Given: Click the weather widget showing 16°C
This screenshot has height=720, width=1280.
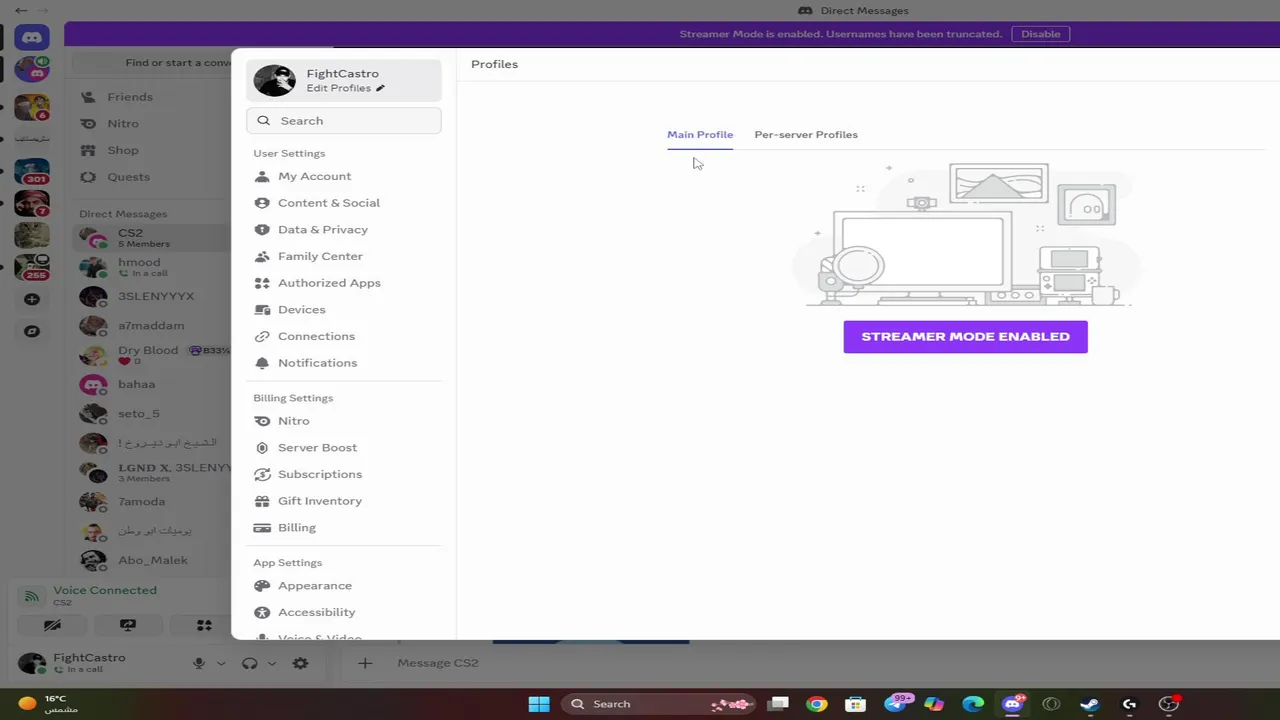Looking at the screenshot, I should [48, 704].
